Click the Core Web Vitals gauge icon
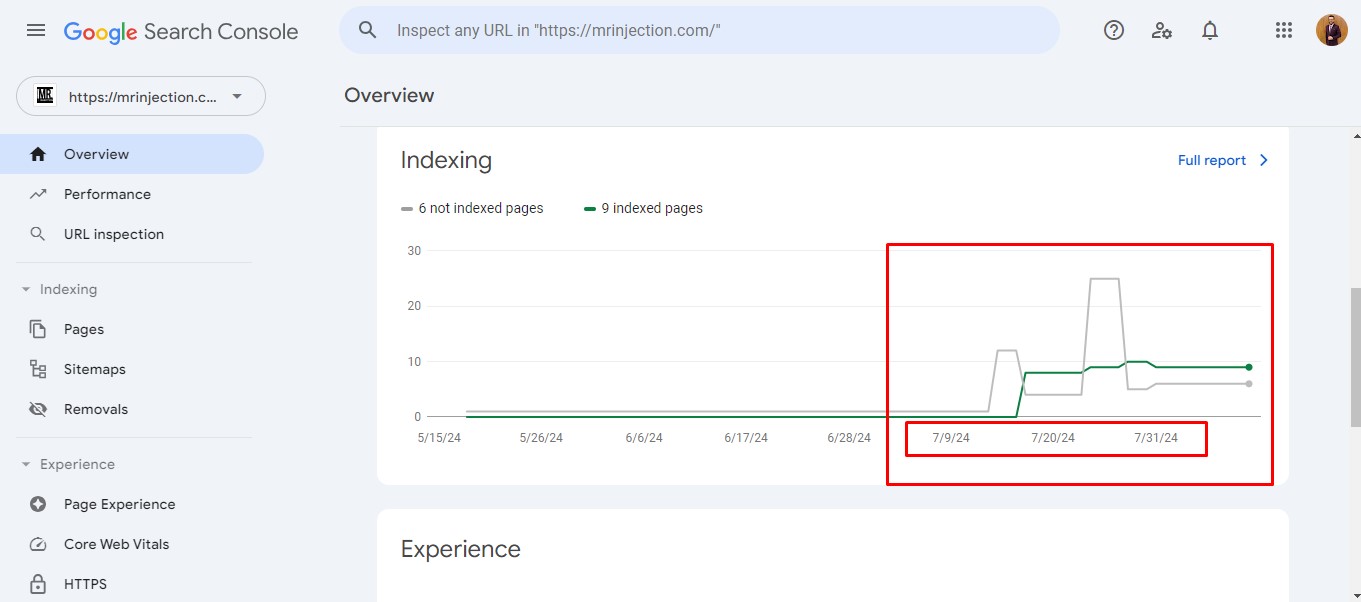Viewport: 1361px width, 602px height. click(x=38, y=544)
